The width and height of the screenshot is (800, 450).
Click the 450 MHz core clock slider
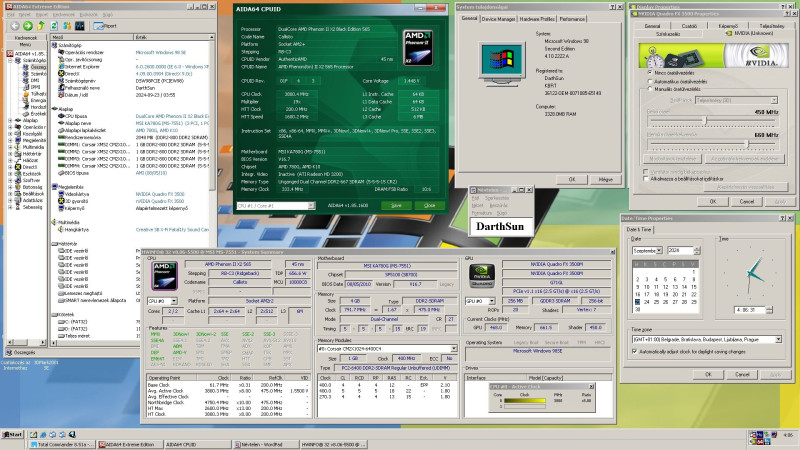706,121
